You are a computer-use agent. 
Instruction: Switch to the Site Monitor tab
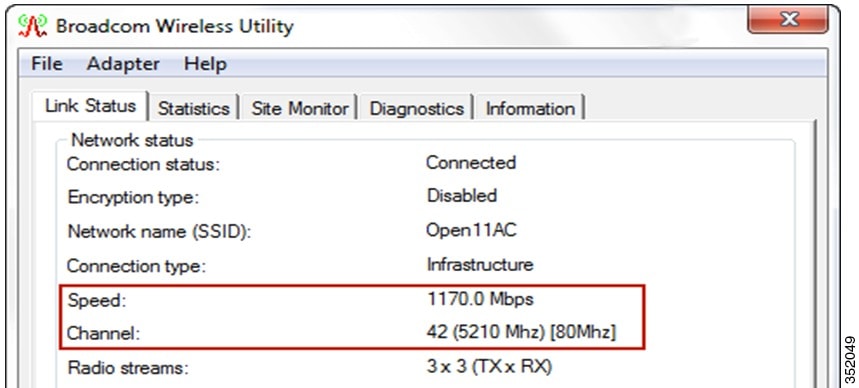(x=300, y=108)
